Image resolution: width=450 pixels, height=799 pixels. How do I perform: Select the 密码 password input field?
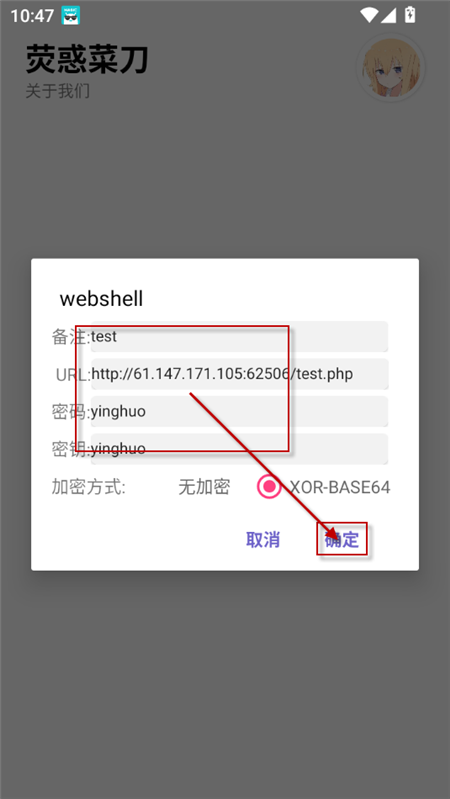pos(240,411)
